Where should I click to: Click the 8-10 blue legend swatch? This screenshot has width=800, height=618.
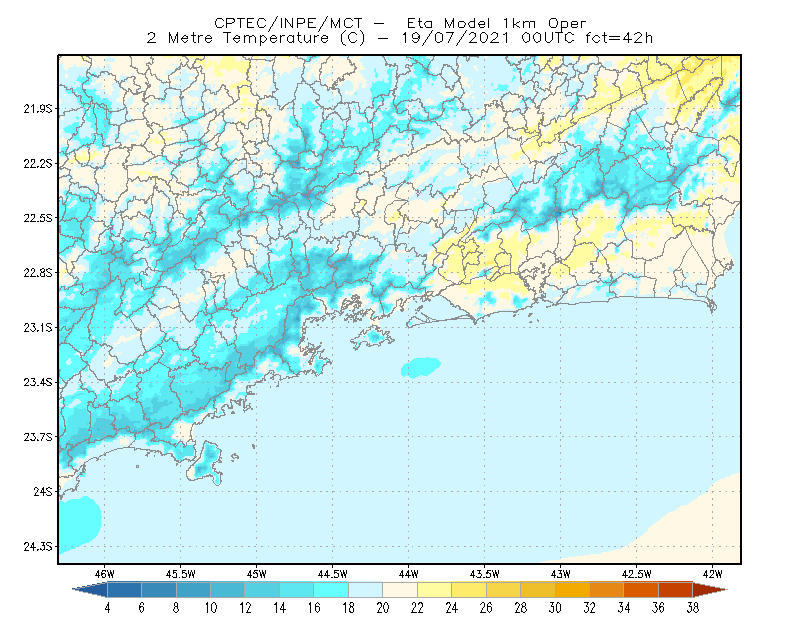(x=193, y=590)
